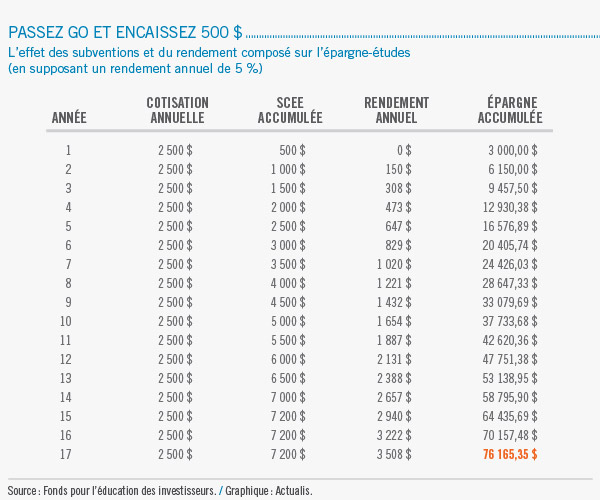600x500 pixels.
Task: Select the savings amount 24 426,03 $
Action: (508, 264)
